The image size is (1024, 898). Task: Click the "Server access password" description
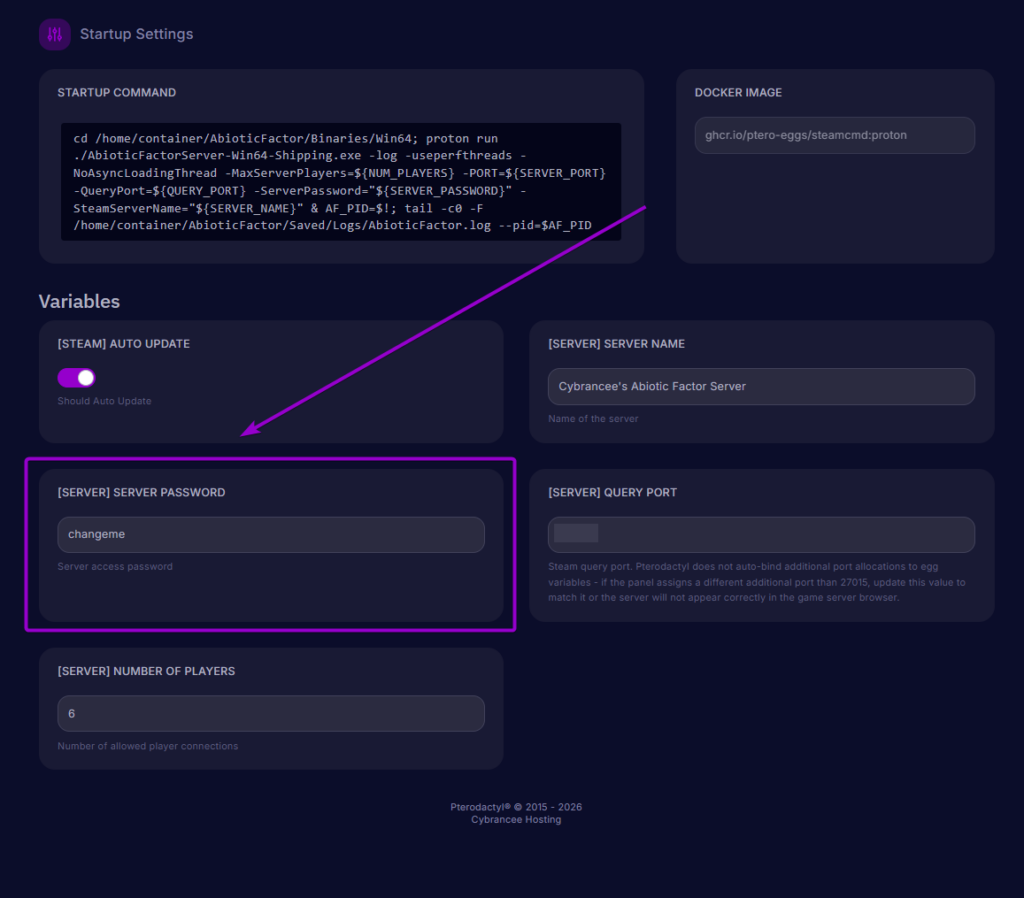115,566
